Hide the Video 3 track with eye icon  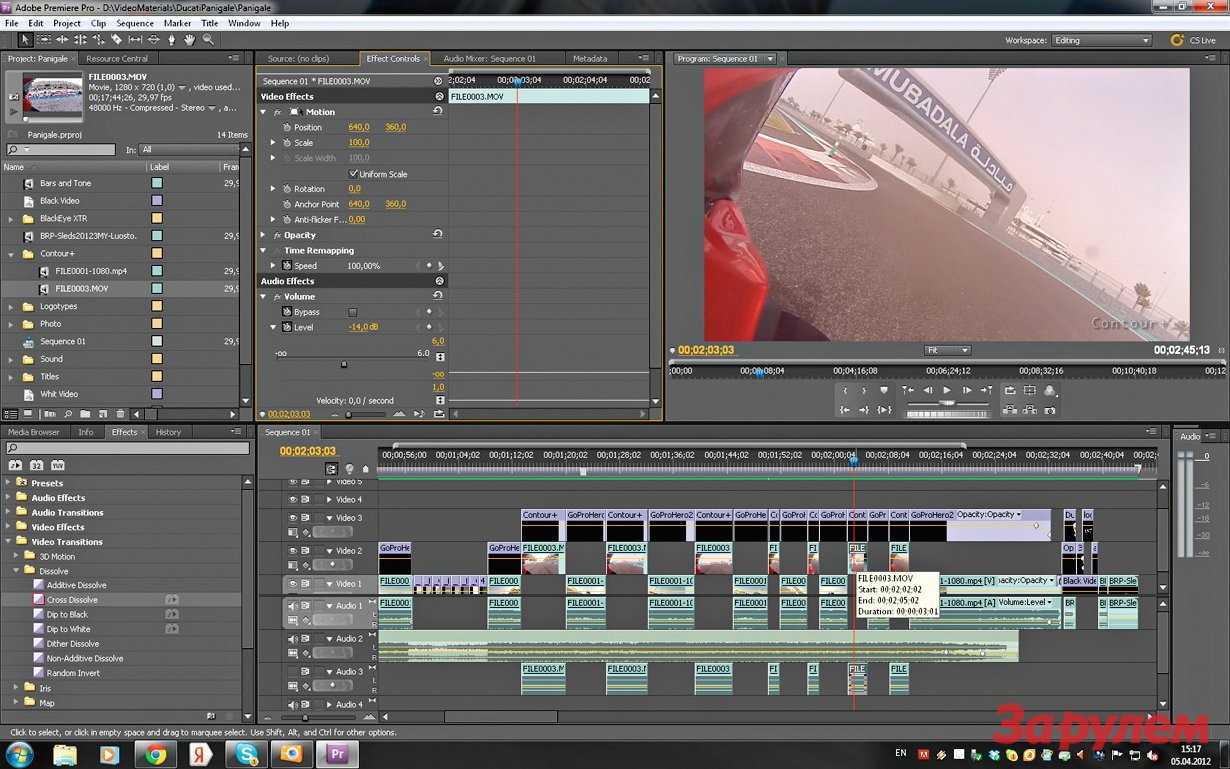(293, 518)
